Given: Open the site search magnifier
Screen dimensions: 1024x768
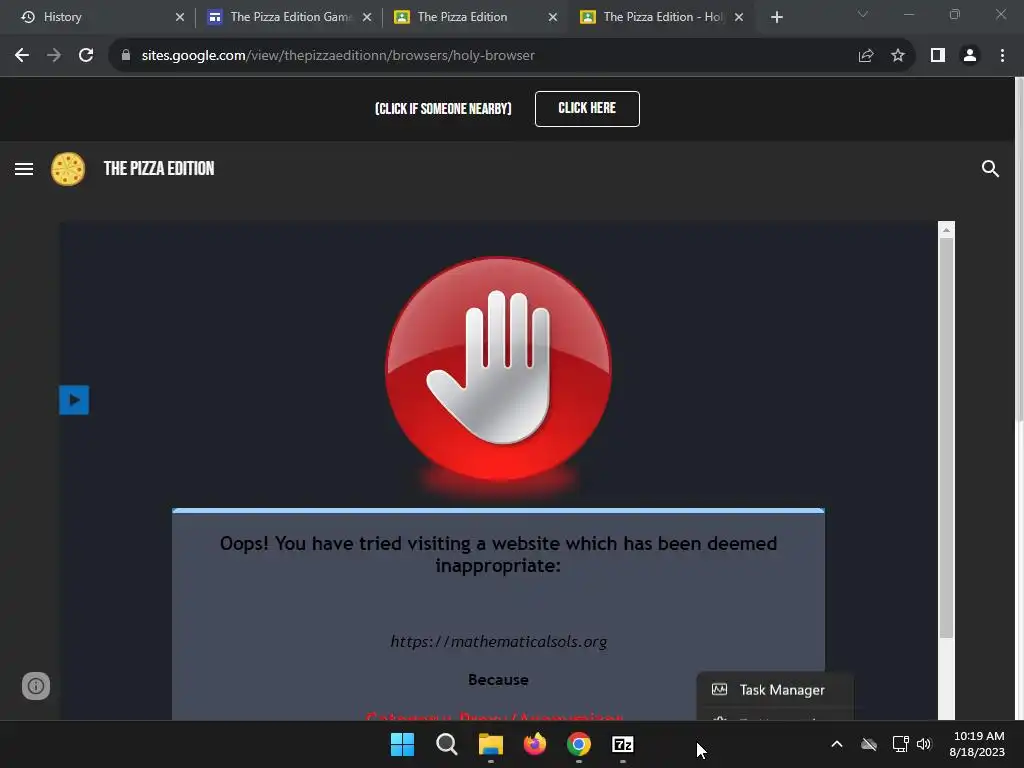Looking at the screenshot, I should [990, 169].
